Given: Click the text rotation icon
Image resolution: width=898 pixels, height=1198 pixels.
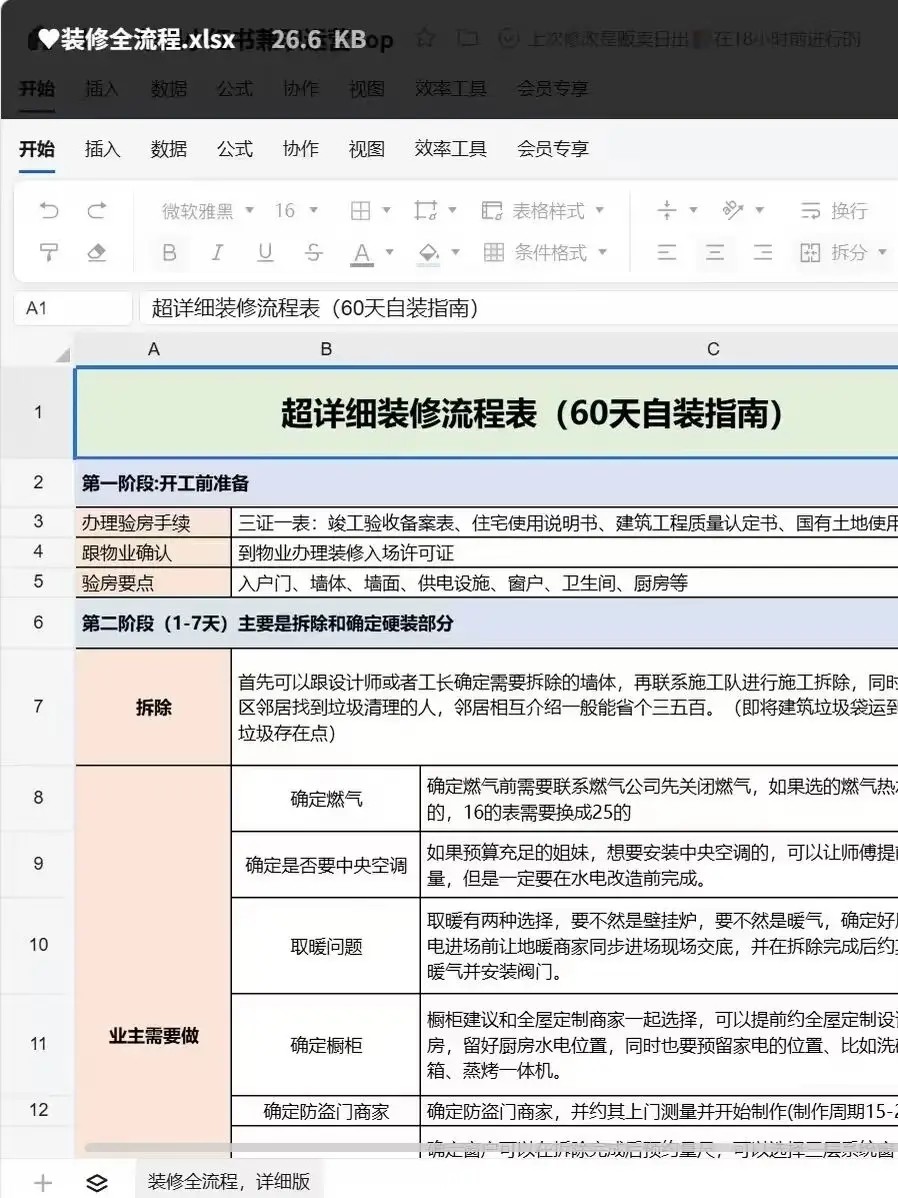Looking at the screenshot, I should [733, 210].
